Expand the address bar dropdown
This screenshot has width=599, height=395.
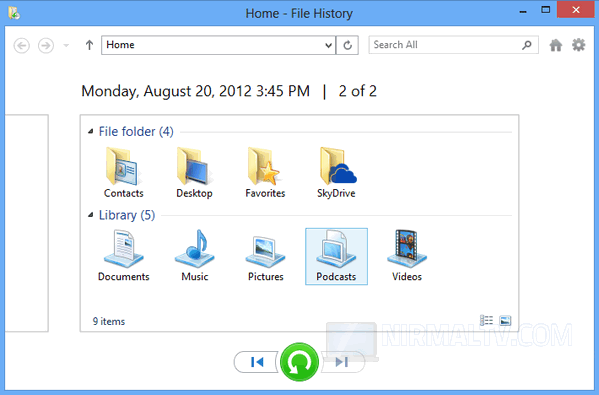pos(328,45)
